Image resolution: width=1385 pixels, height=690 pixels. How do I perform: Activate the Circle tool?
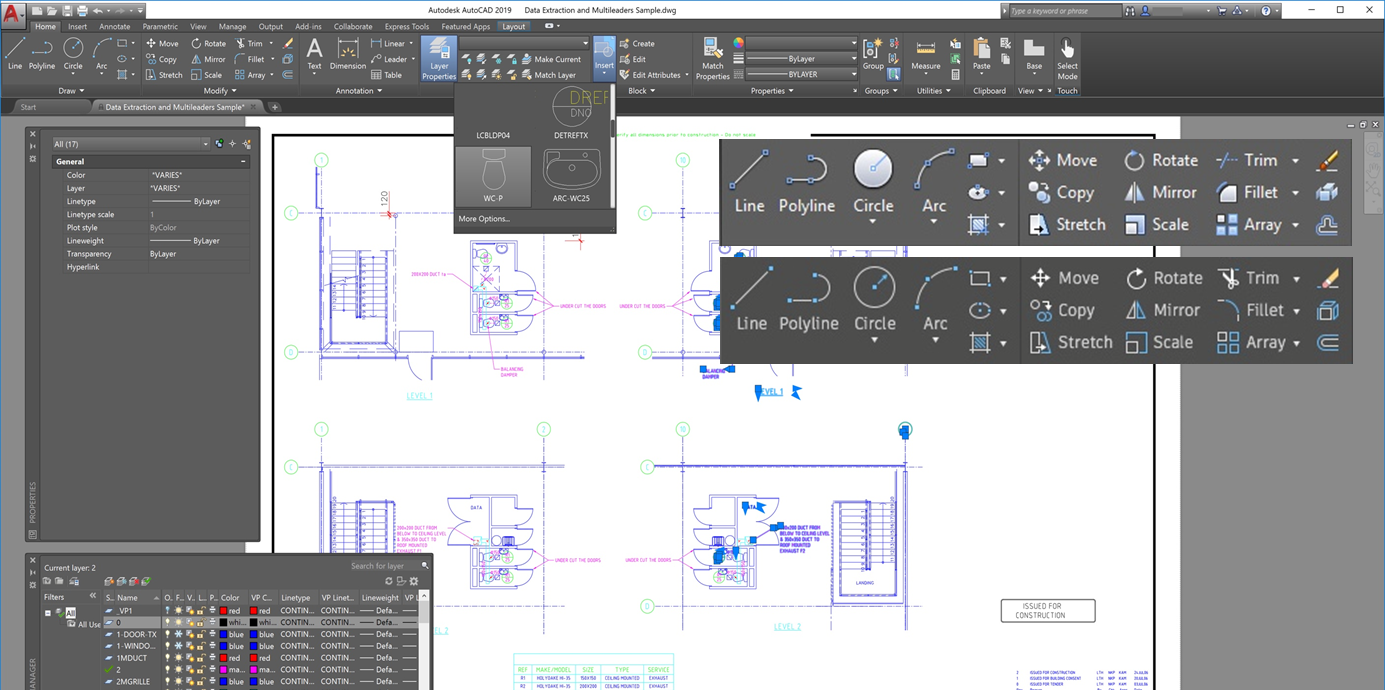(873, 182)
